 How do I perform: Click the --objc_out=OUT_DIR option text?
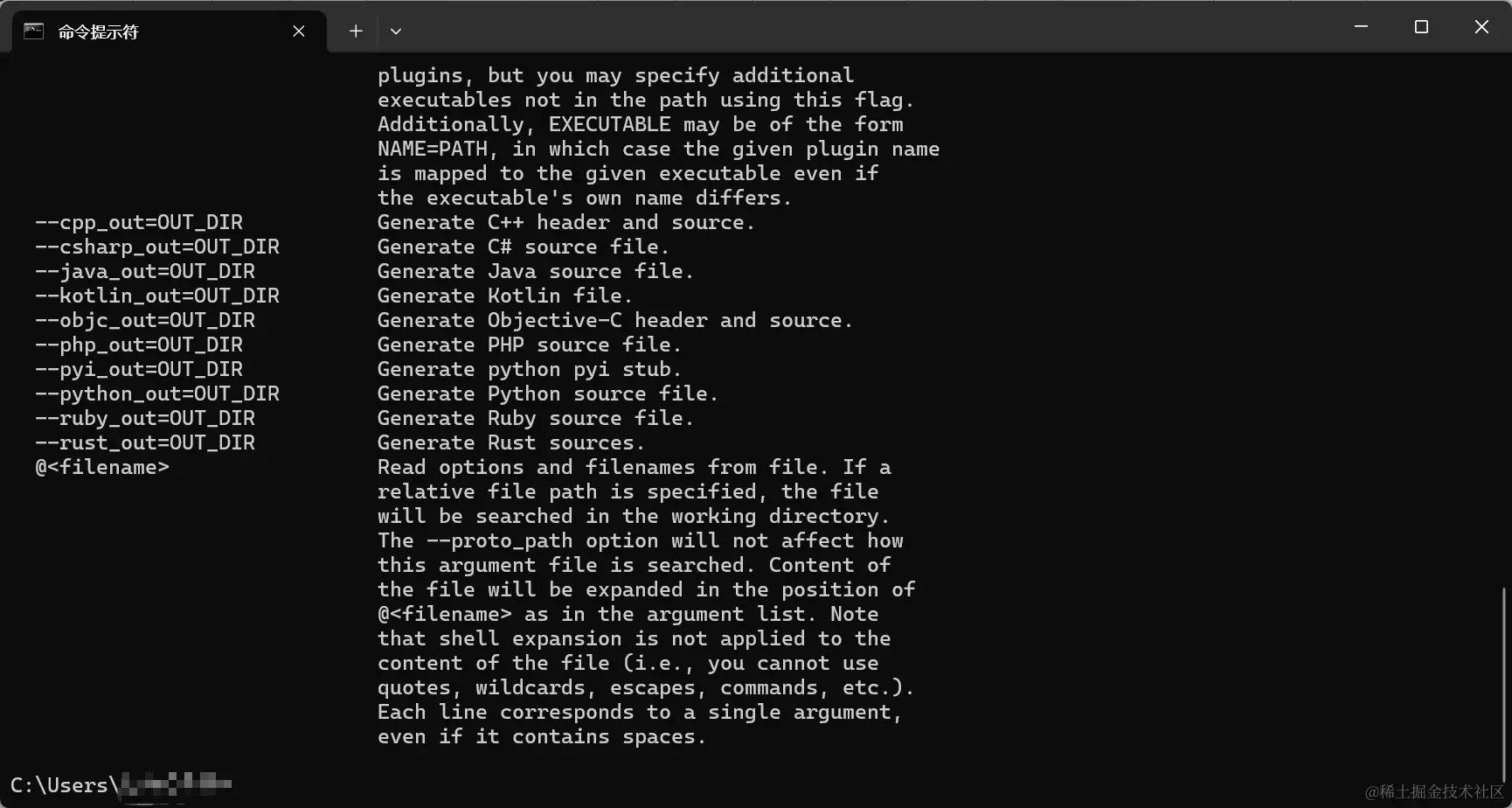click(145, 320)
